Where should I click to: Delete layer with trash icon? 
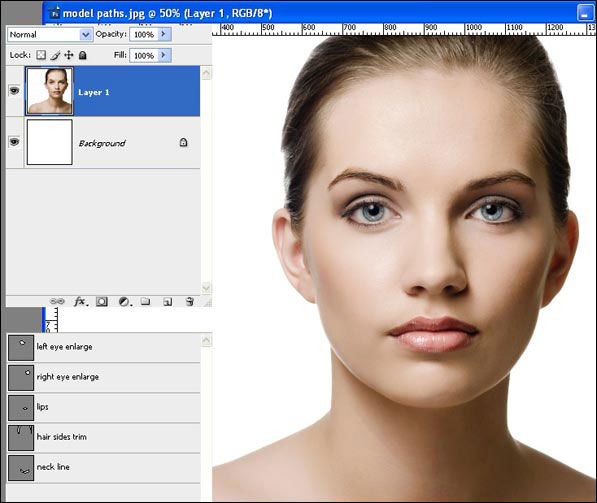click(190, 302)
